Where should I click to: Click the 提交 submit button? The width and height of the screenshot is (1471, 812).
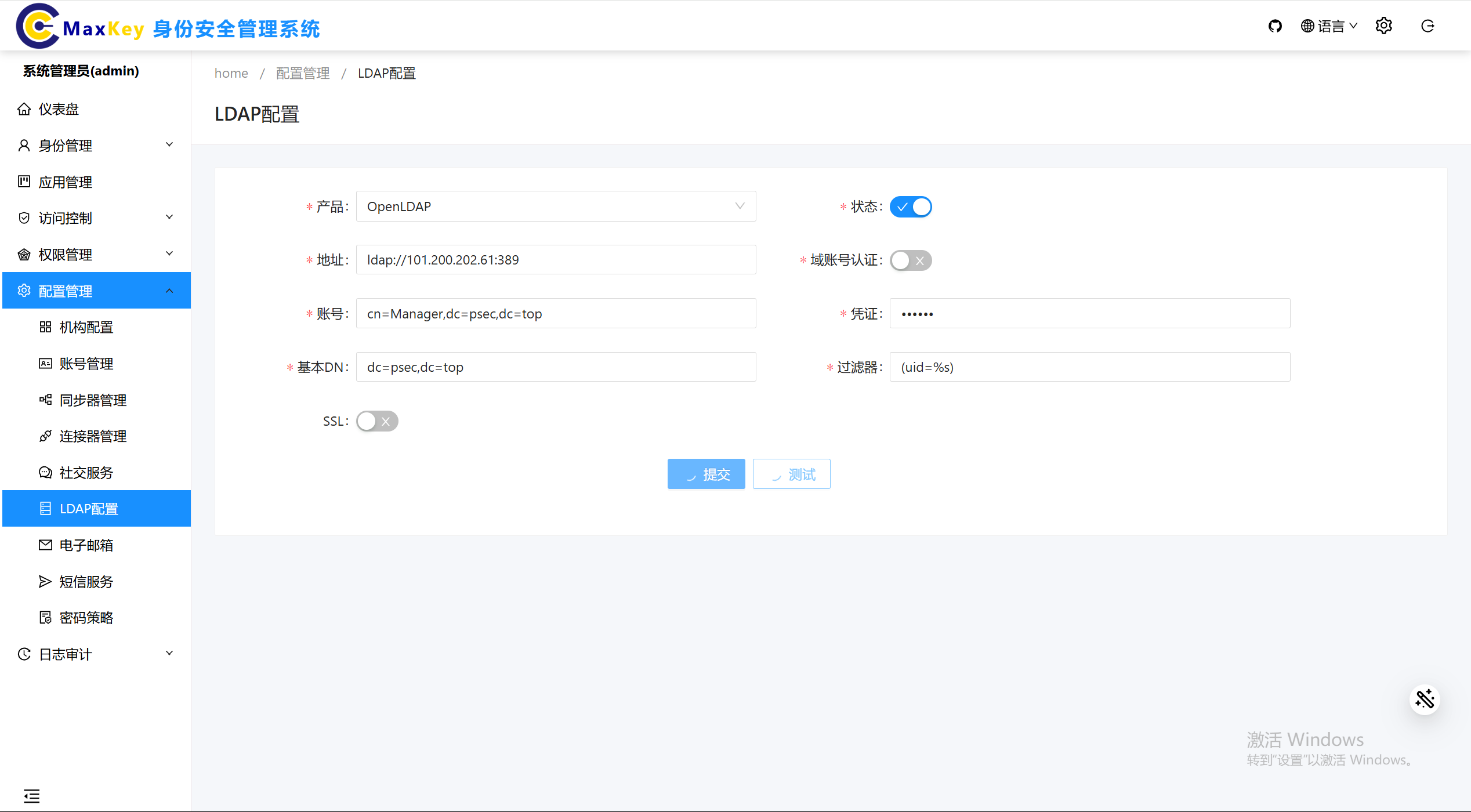[x=706, y=474]
